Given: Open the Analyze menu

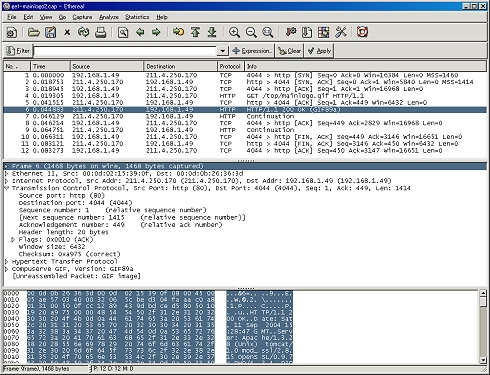Looking at the screenshot, I should coord(109,17).
